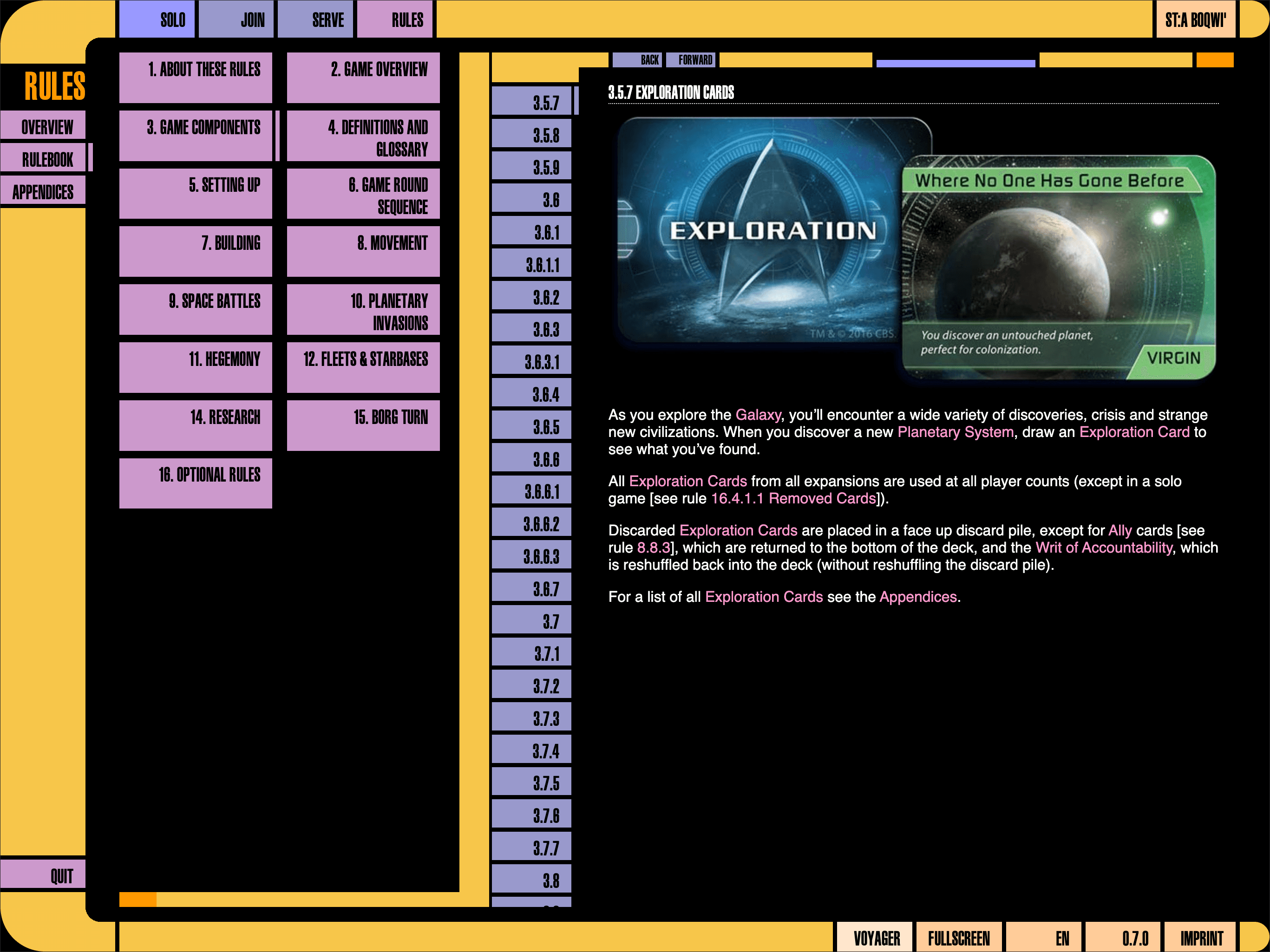Go FORWARD in rules history
Viewport: 1270px width, 952px height.
point(691,60)
